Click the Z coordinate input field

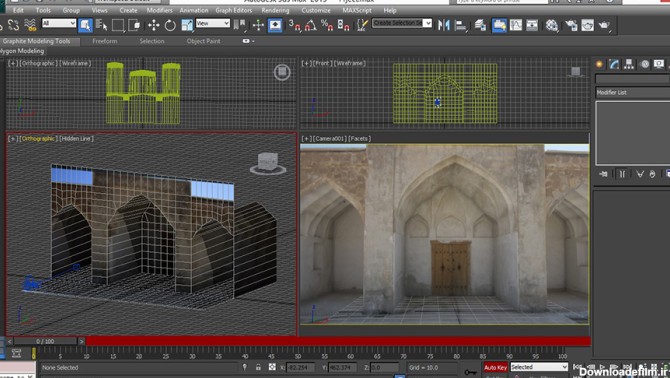(x=385, y=367)
